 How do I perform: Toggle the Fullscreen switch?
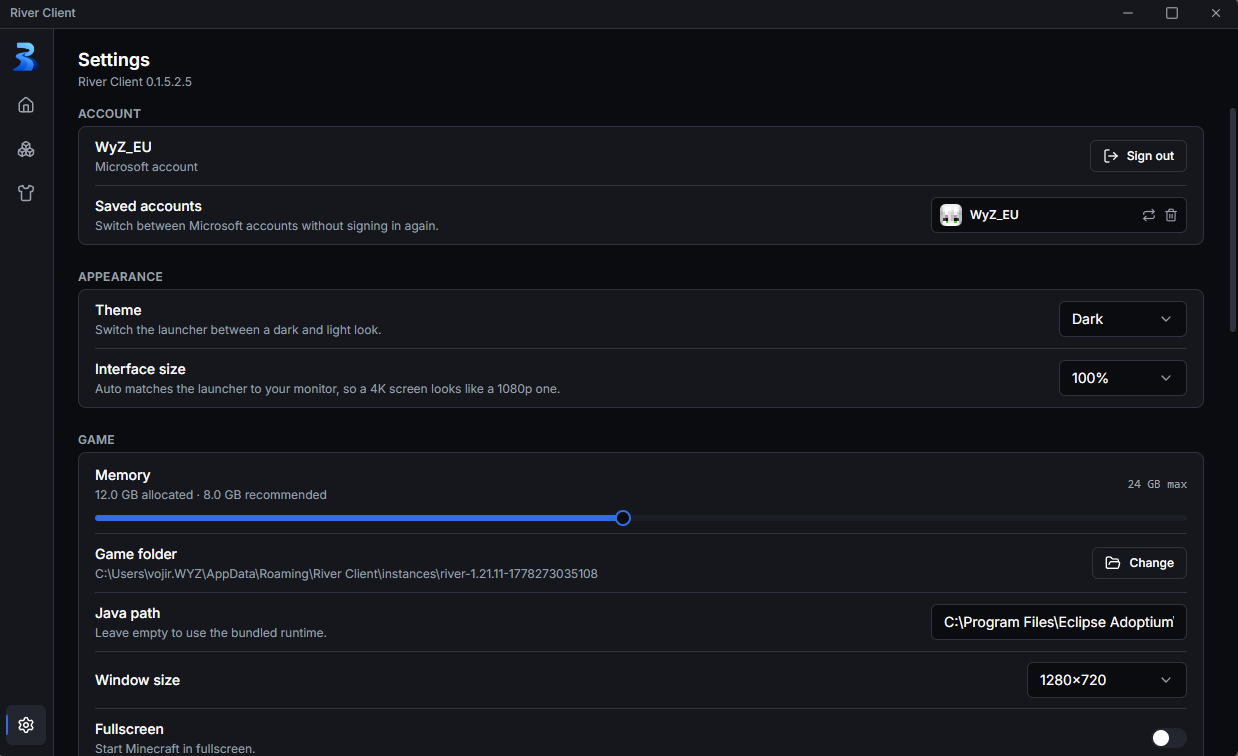(1168, 738)
